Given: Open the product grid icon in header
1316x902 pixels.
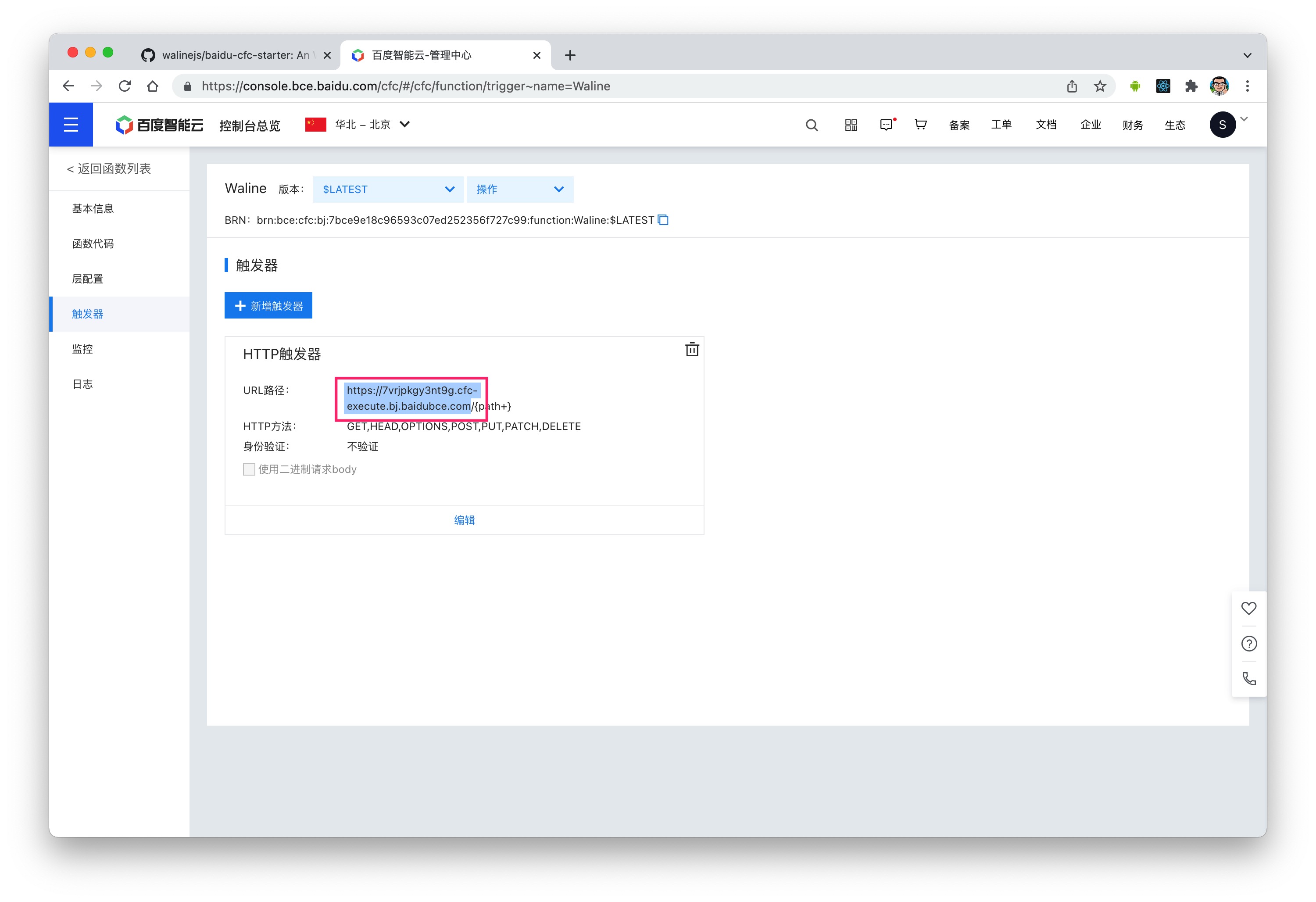Looking at the screenshot, I should point(850,125).
